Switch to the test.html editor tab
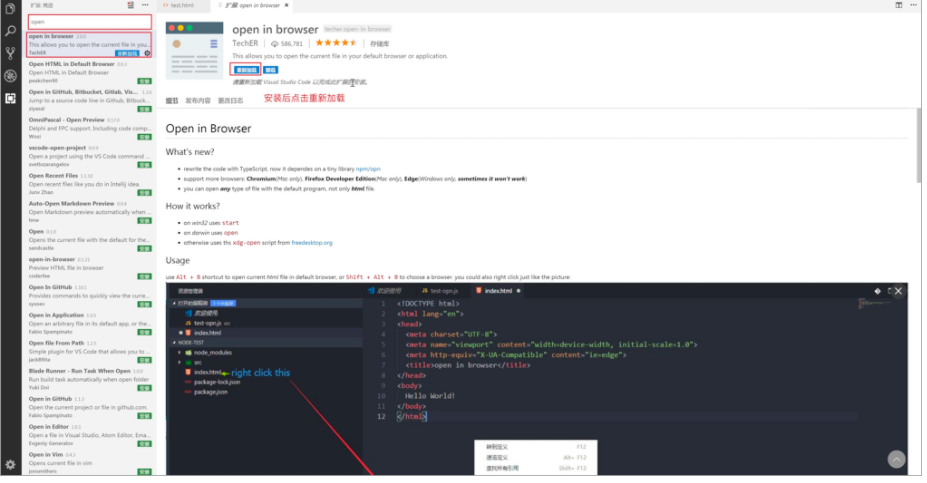927x483 pixels. pyautogui.click(x=182, y=5)
